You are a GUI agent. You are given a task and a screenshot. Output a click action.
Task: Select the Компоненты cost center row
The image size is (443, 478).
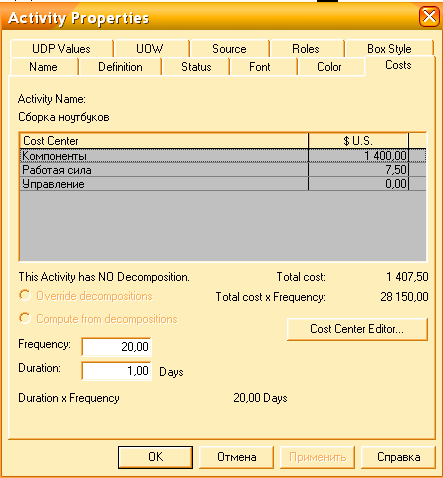click(x=223, y=156)
